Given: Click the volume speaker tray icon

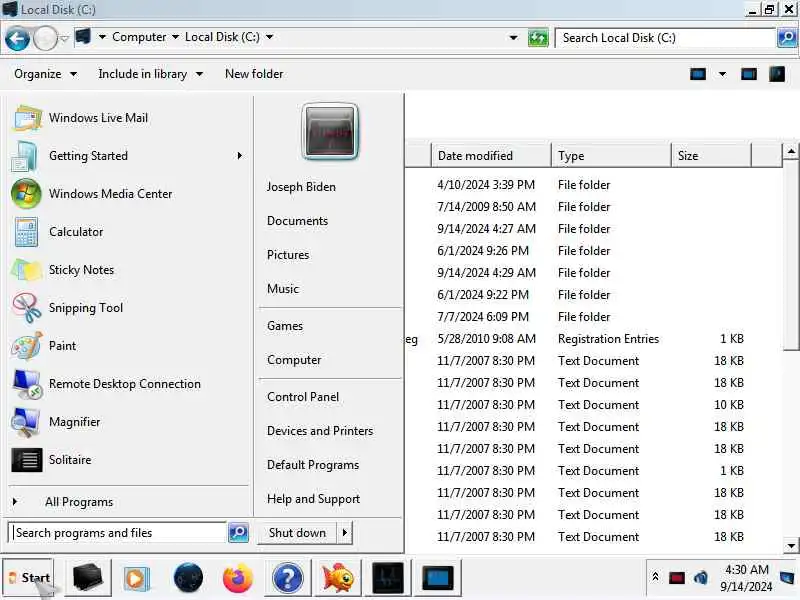Looking at the screenshot, I should coord(701,578).
